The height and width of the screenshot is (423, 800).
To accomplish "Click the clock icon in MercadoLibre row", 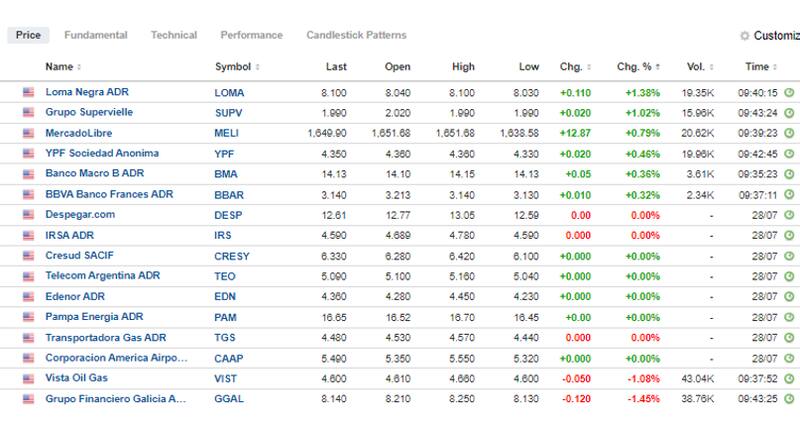I will coord(789,133).
